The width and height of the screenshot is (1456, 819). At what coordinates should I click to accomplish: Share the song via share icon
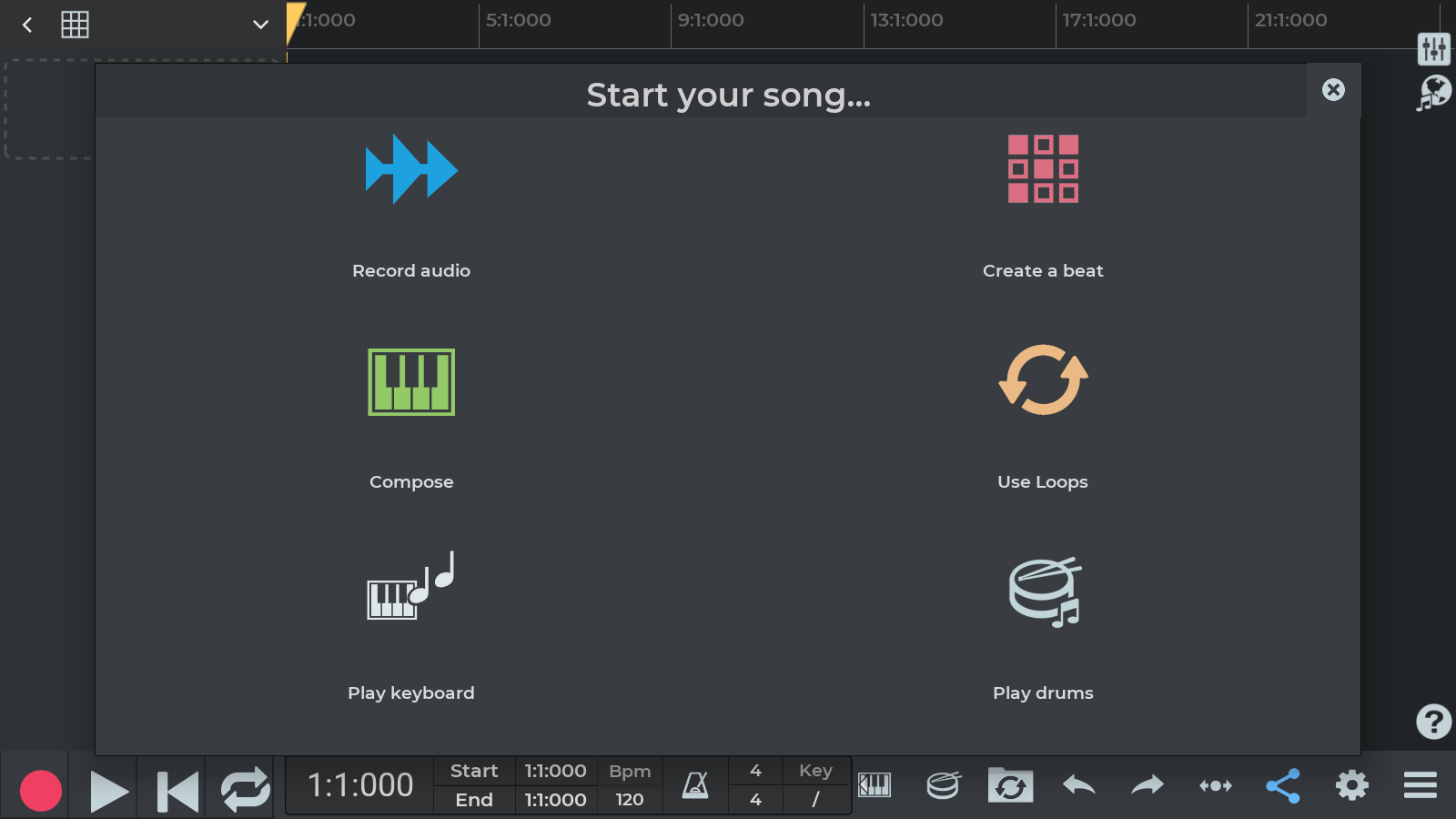[x=1283, y=785]
